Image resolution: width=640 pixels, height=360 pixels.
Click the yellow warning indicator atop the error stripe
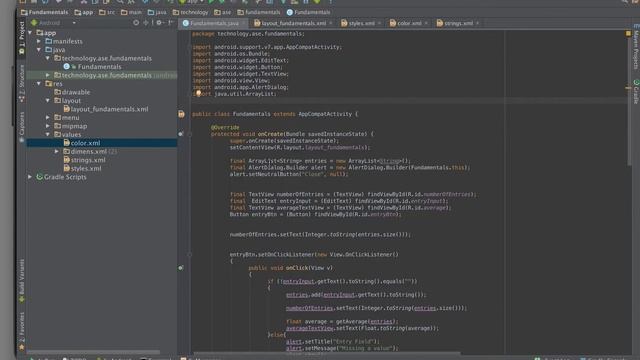click(x=628, y=33)
